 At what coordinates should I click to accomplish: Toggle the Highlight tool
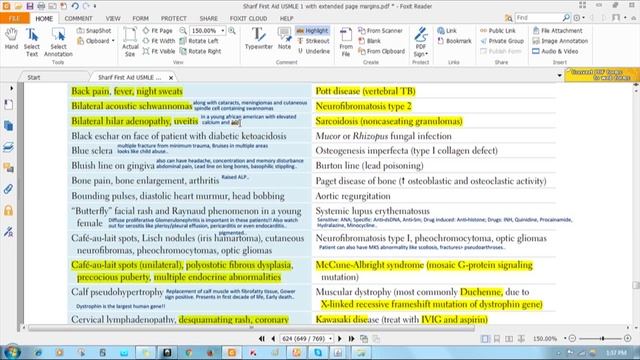pos(312,31)
